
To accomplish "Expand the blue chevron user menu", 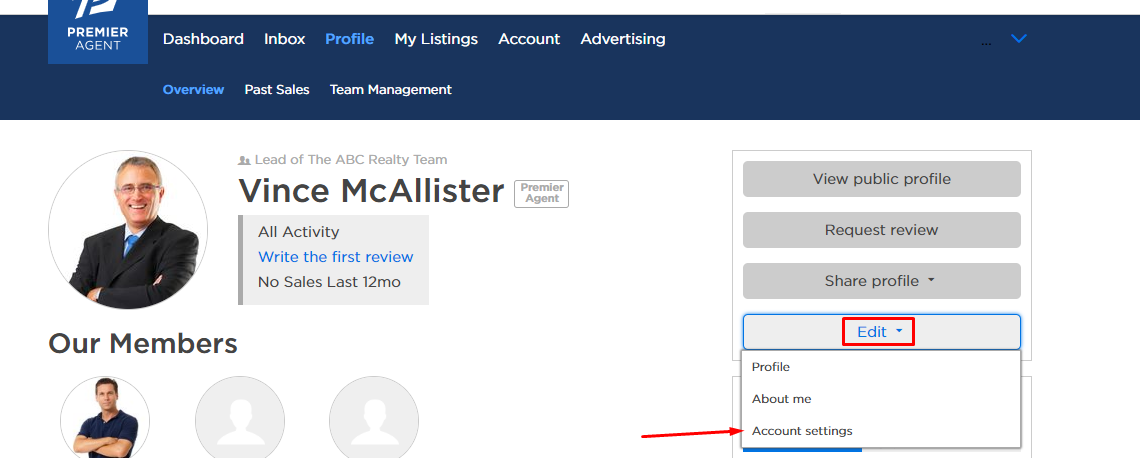I will point(1018,39).
